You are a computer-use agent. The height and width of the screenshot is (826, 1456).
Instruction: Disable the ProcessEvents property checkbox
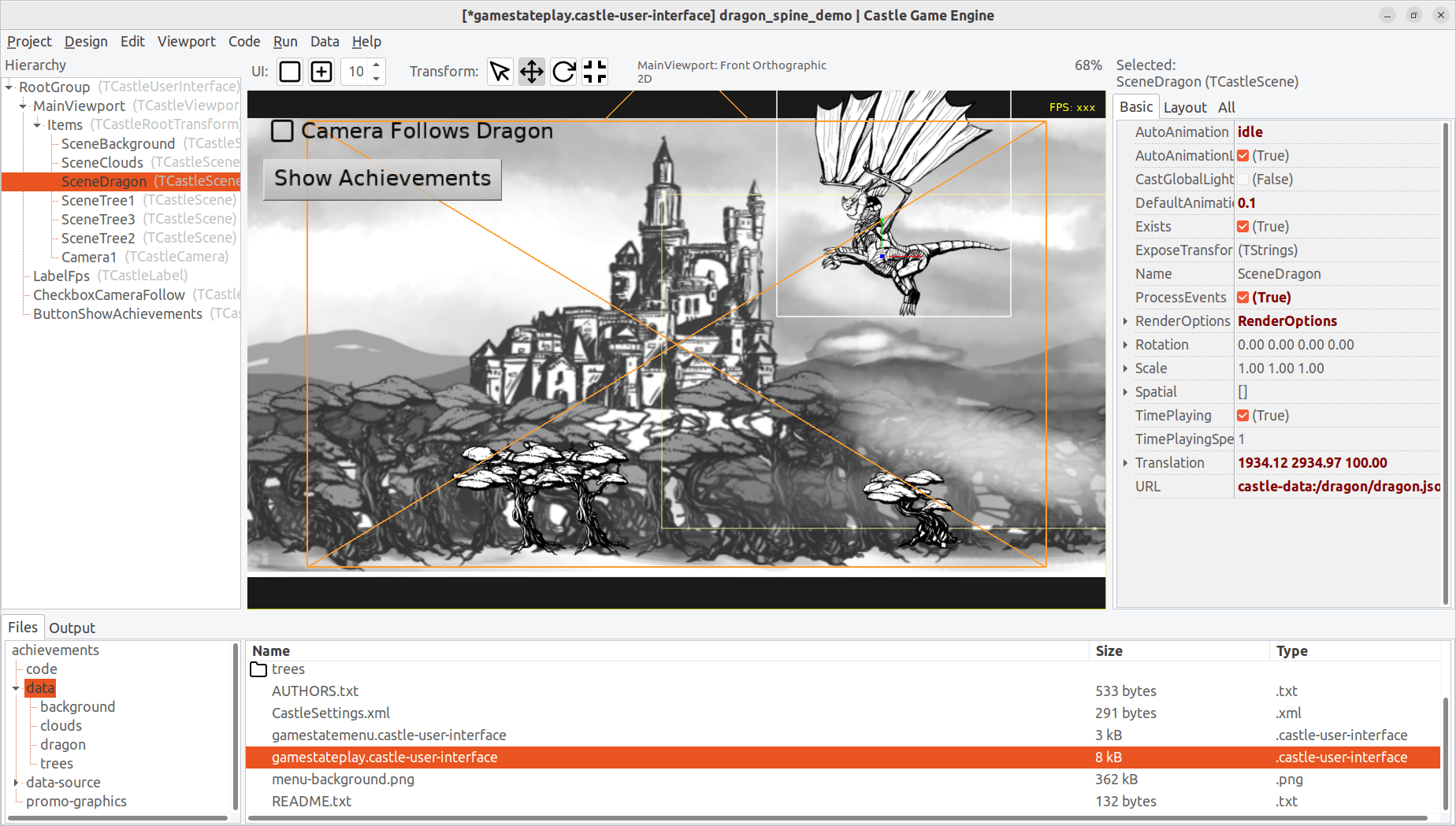pyautogui.click(x=1242, y=298)
